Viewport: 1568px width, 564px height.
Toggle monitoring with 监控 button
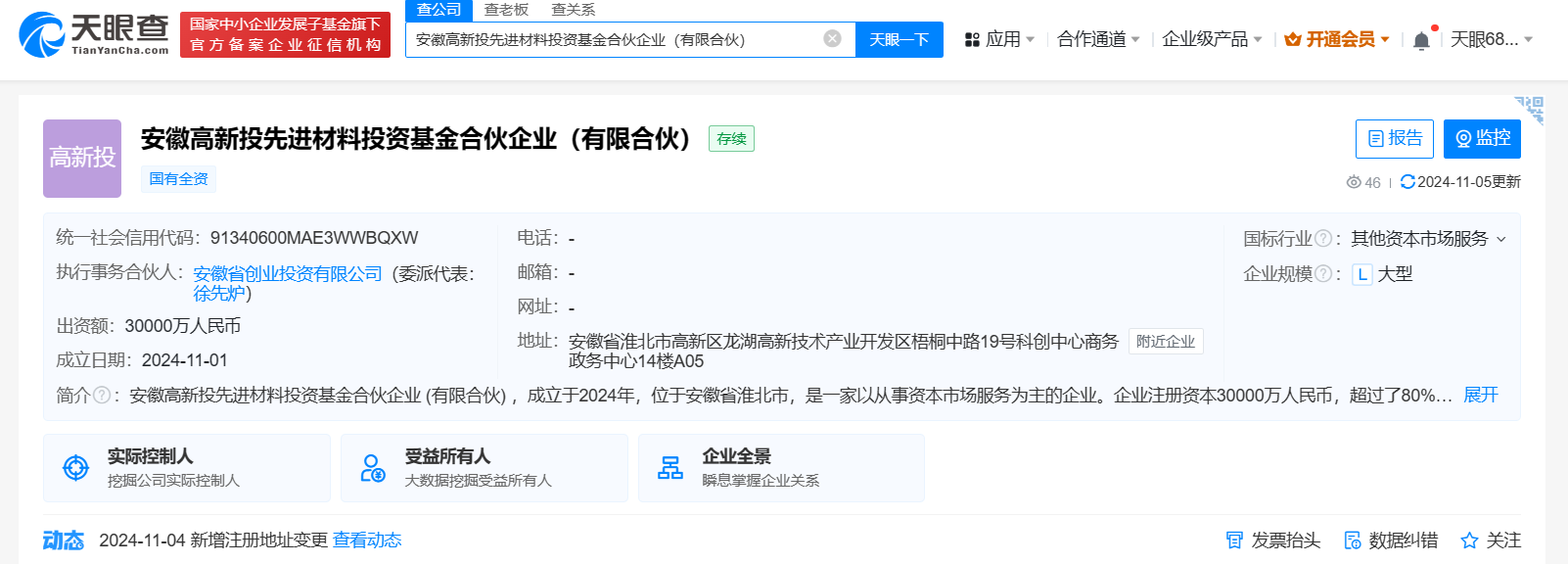1482,139
